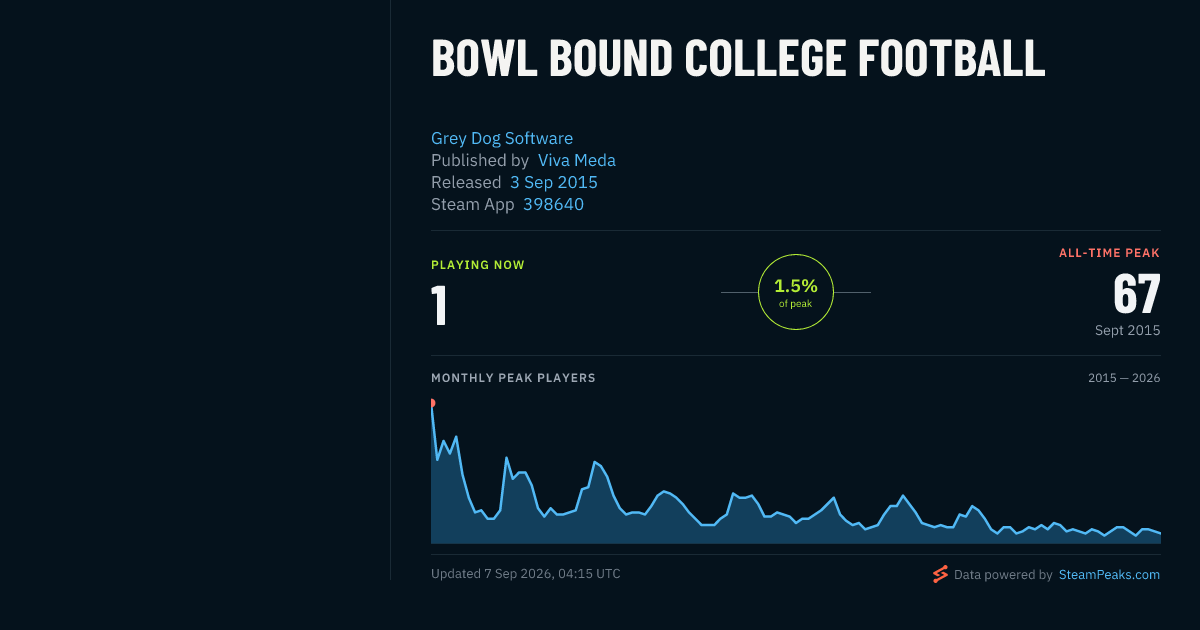1200x630 pixels.
Task: Click the ALL-TIME PEAK label
Action: pyautogui.click(x=1110, y=253)
